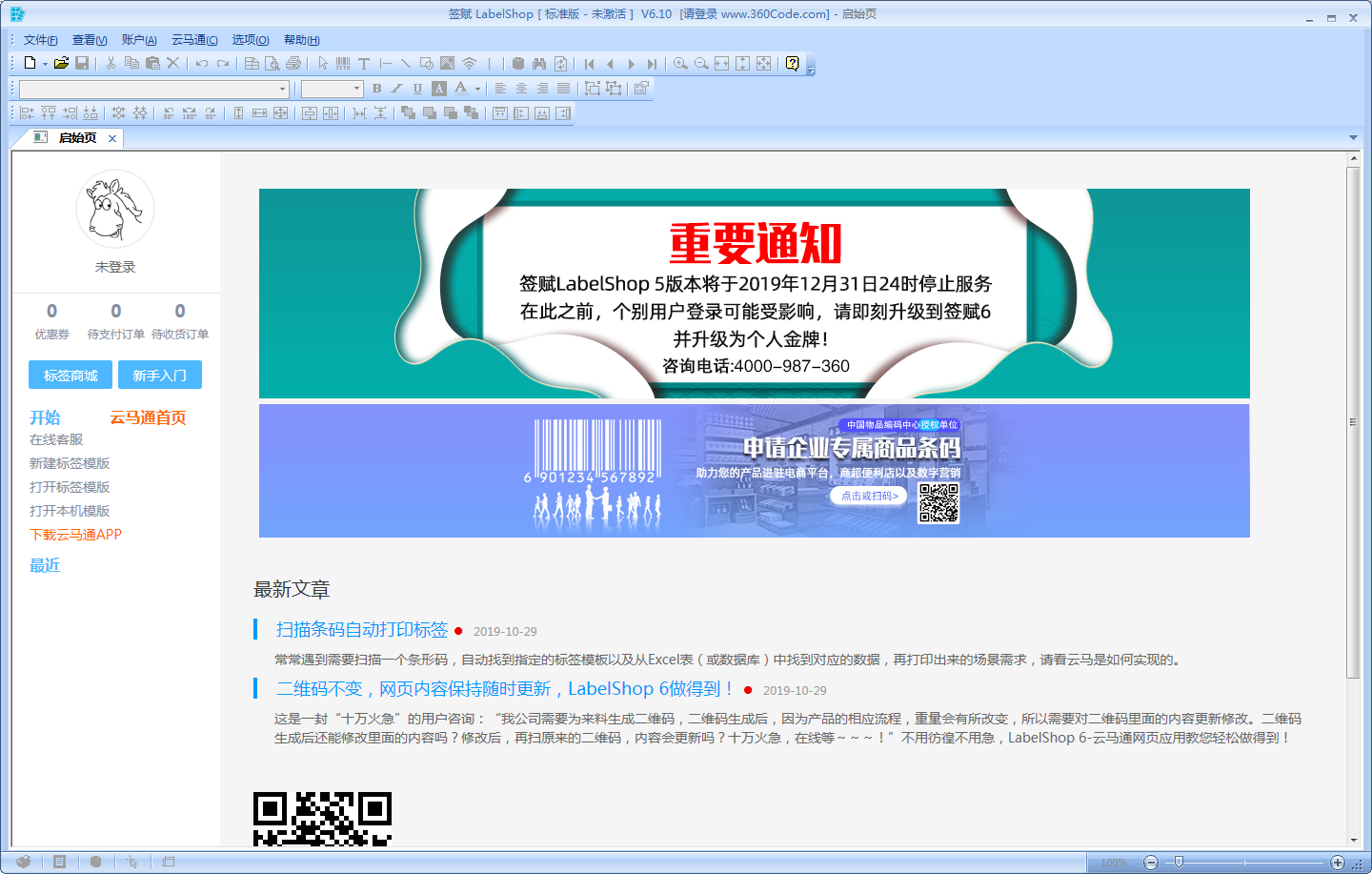Viewport: 1372px width, 874px height.
Task: Open font color dropdown arrow
Action: pos(477,89)
